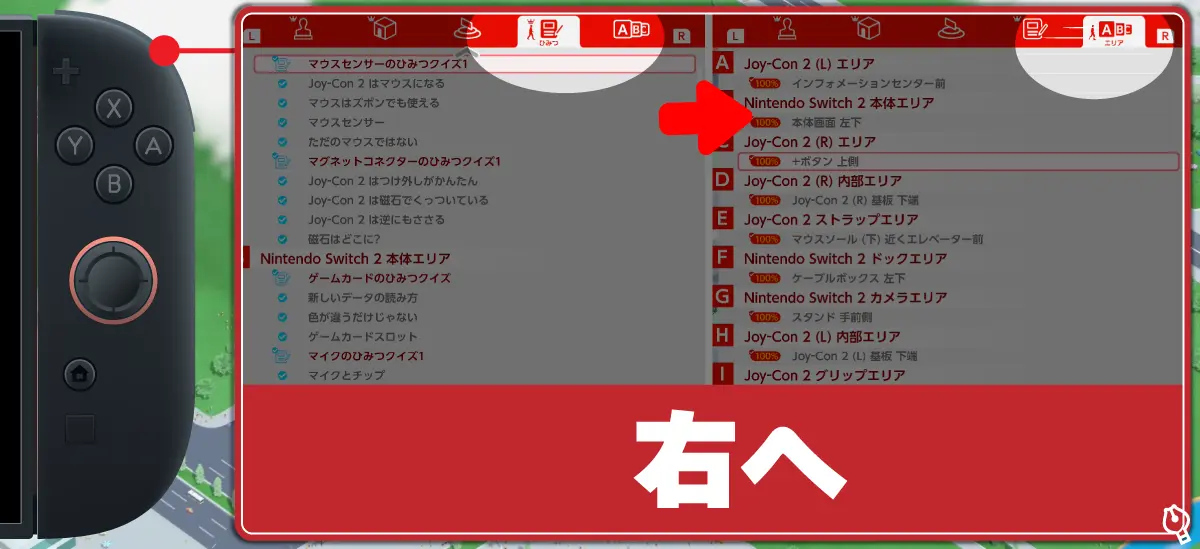Hit the B button on the Joy-Con

[114, 185]
